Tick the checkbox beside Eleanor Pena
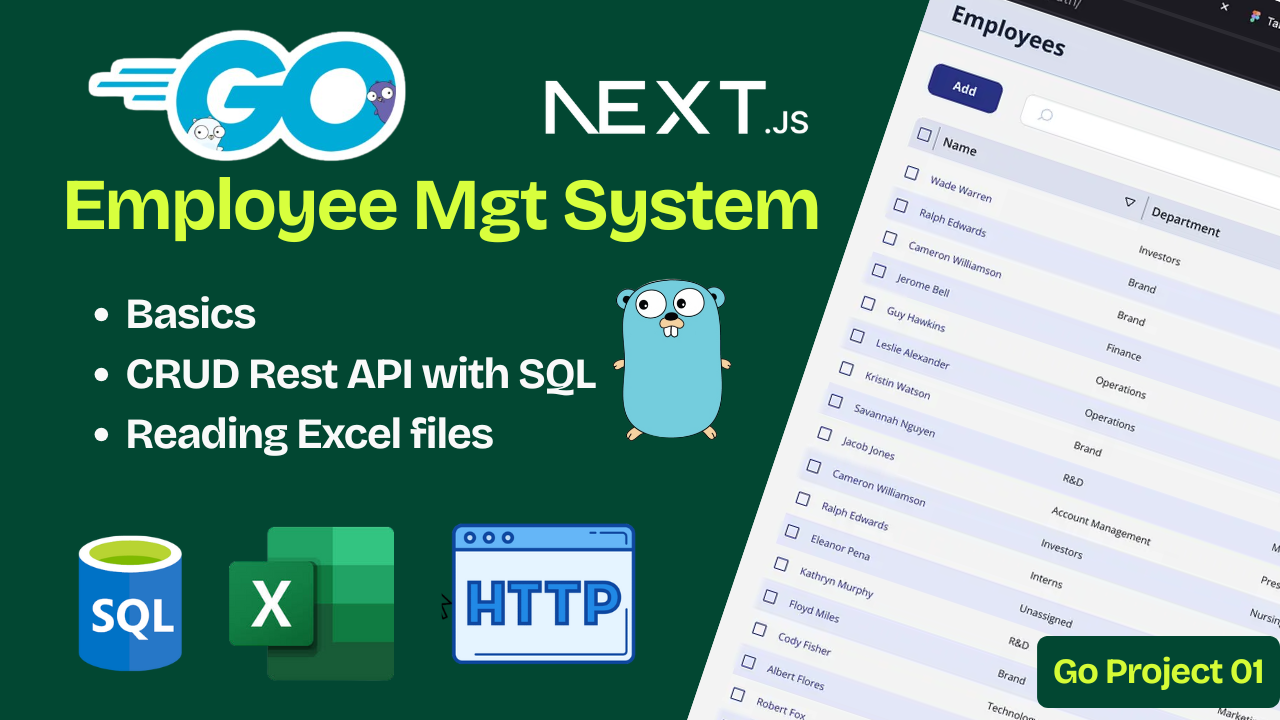The width and height of the screenshot is (1280, 720). (x=792, y=531)
